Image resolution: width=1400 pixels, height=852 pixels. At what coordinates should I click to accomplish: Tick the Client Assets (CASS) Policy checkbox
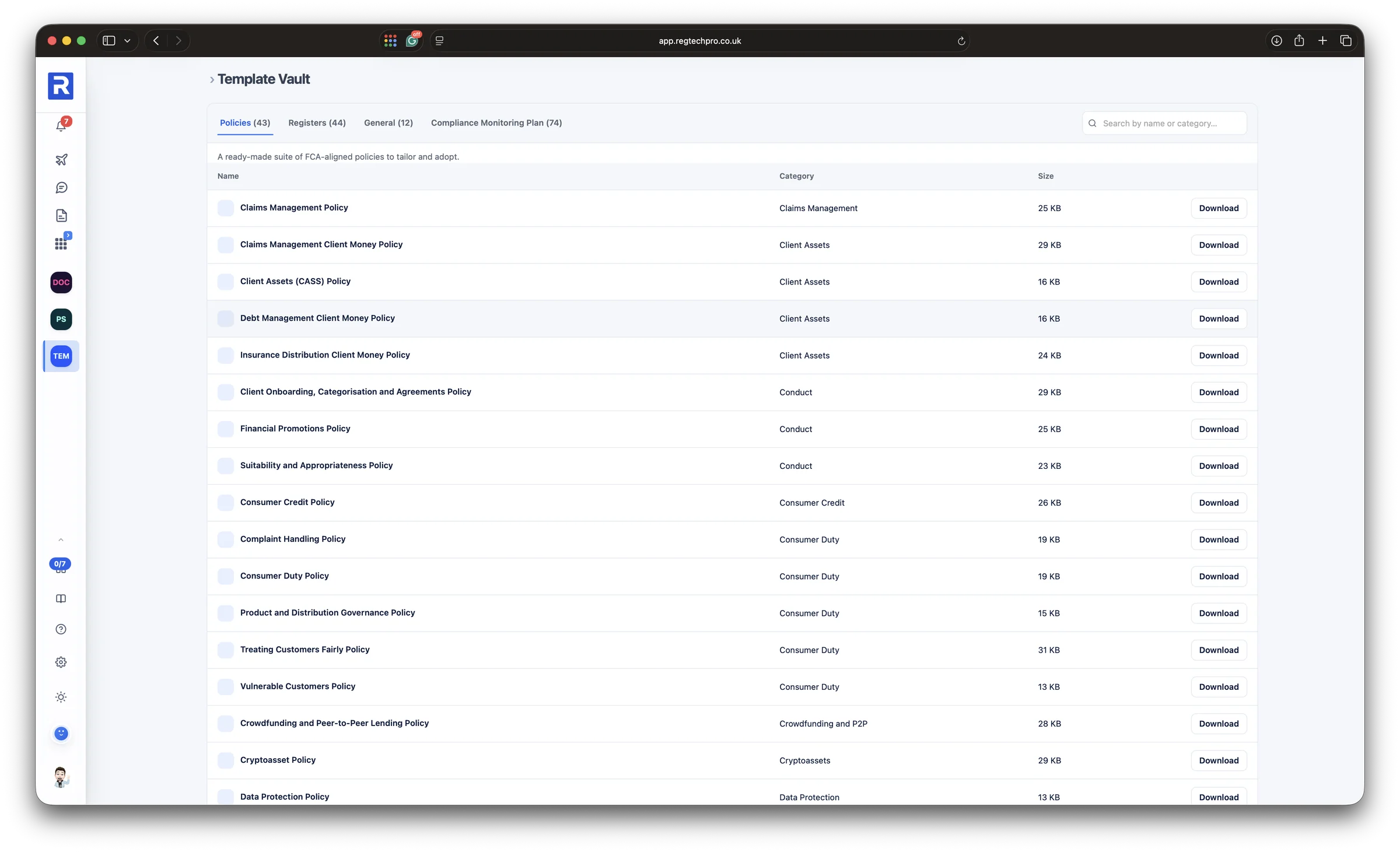coord(226,282)
